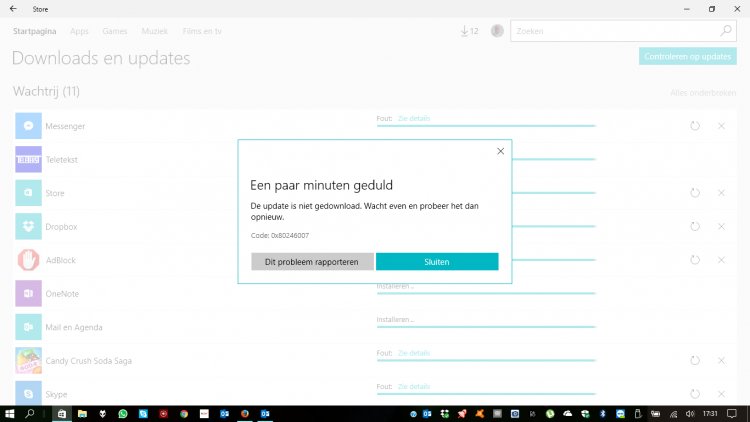Viewport: 750px width, 422px height.
Task: Click the Candy Crush Soda Saga icon
Action: tap(28, 360)
